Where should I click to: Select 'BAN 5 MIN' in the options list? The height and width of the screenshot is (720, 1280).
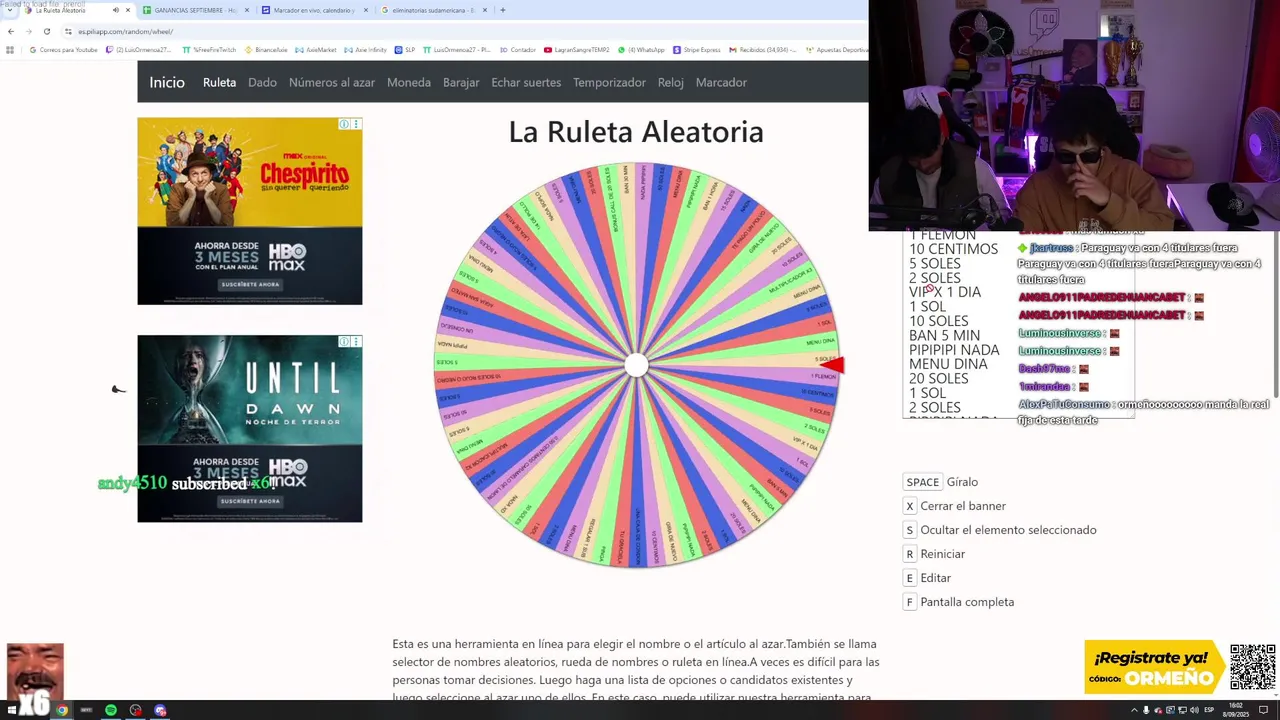(944, 335)
